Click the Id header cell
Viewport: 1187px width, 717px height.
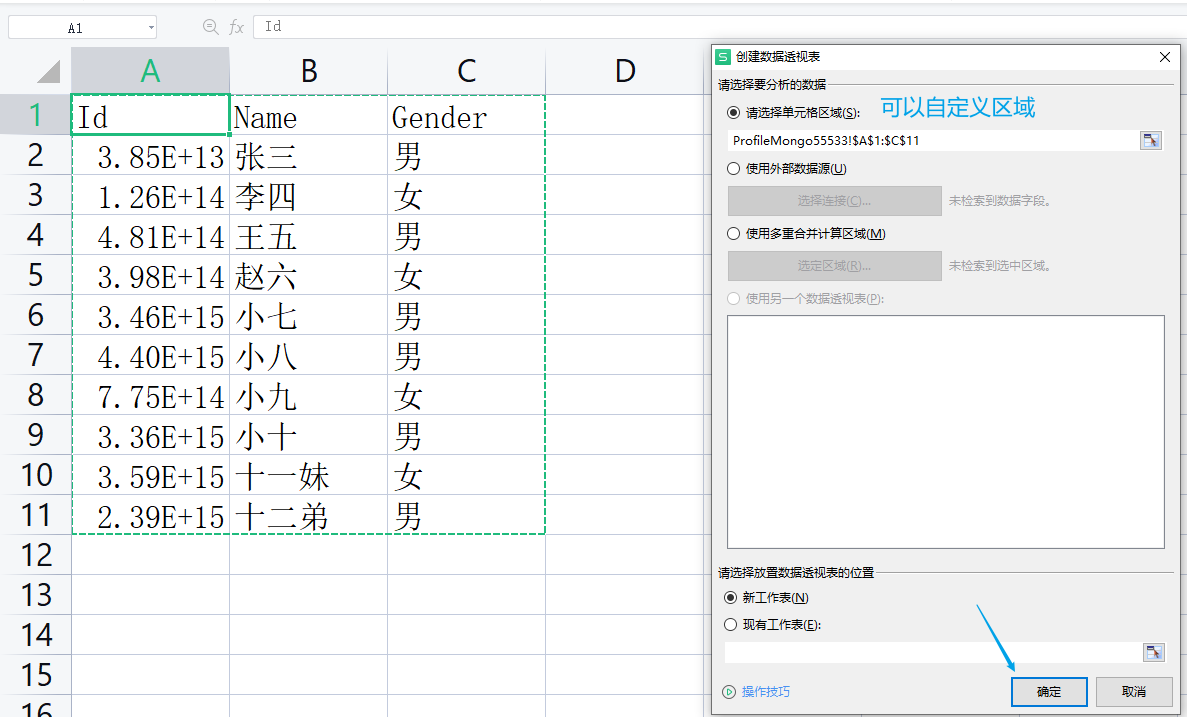[x=151, y=115]
